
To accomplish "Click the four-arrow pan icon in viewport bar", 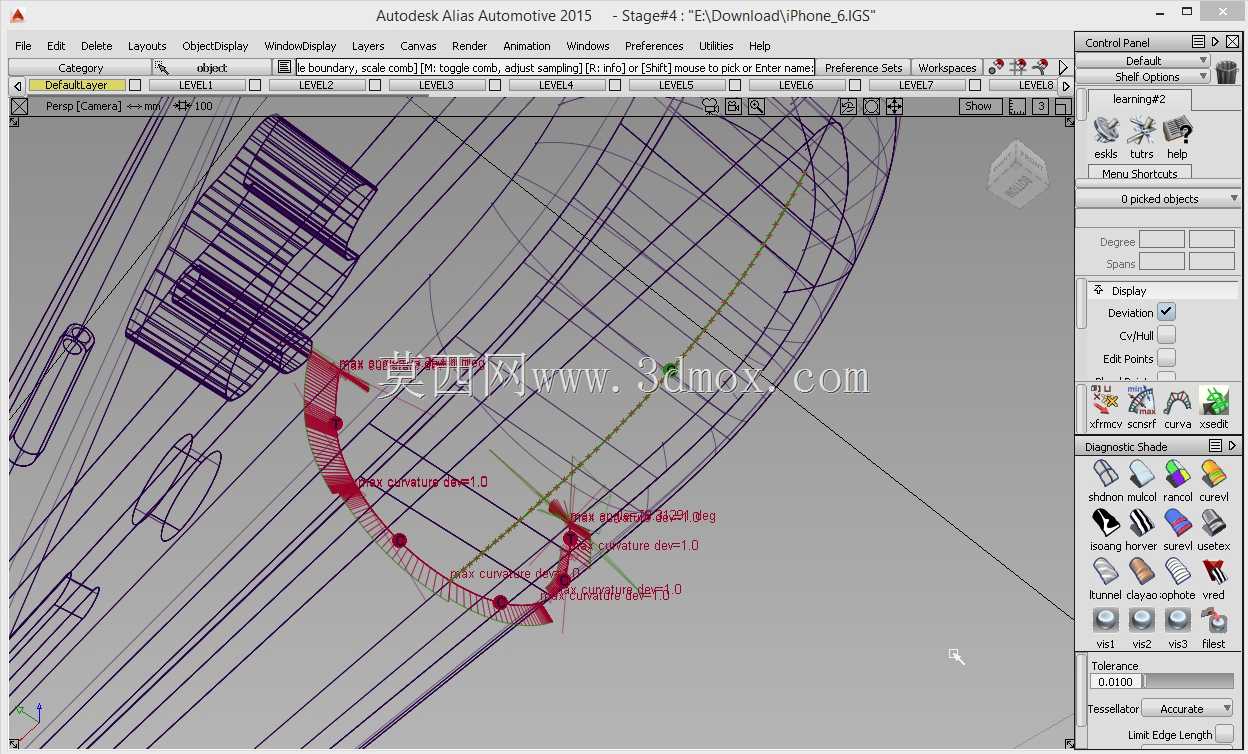I will [x=894, y=106].
